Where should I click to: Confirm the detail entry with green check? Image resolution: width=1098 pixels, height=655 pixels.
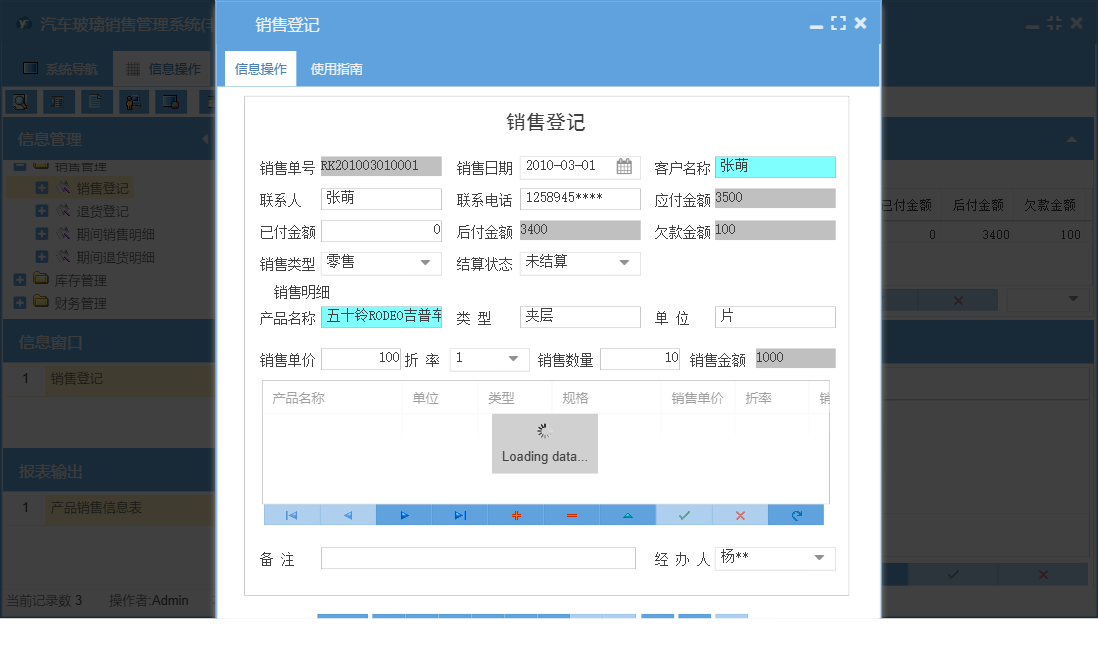click(x=683, y=514)
